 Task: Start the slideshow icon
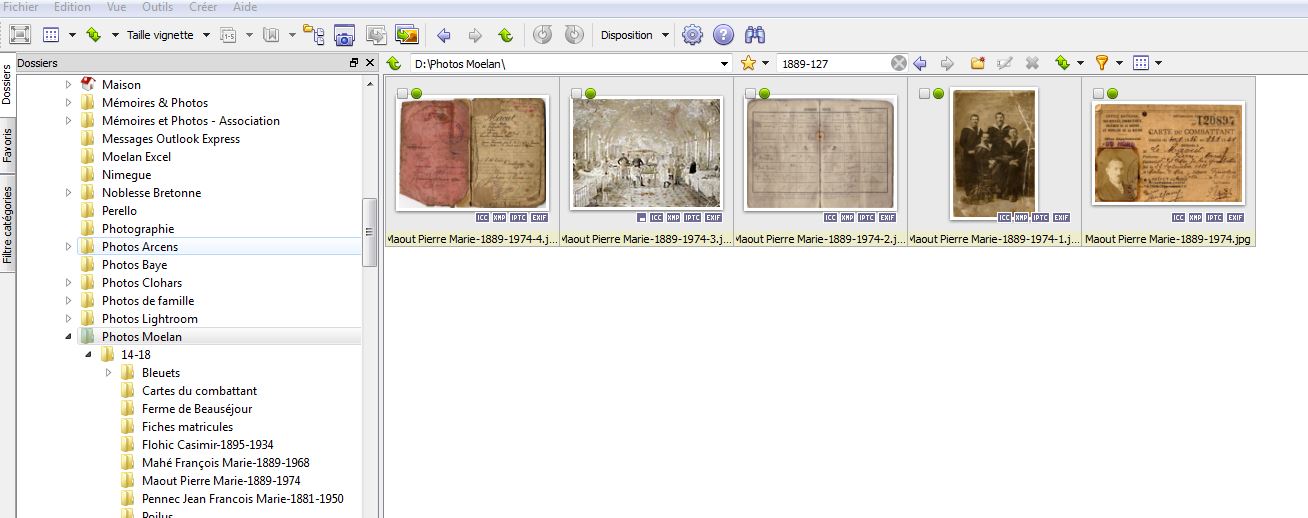pyautogui.click(x=406, y=35)
